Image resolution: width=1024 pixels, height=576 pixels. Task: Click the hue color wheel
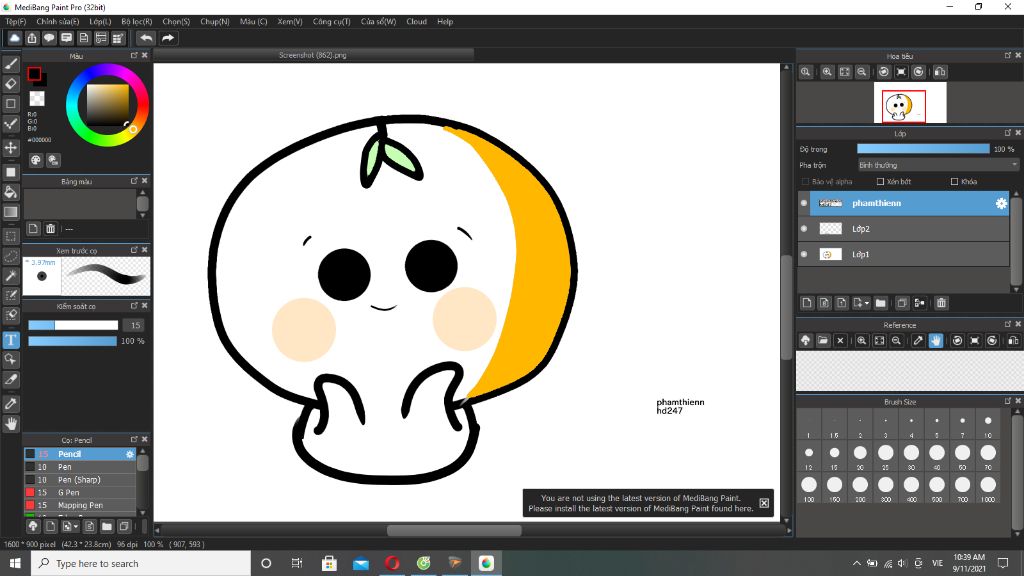tap(107, 105)
